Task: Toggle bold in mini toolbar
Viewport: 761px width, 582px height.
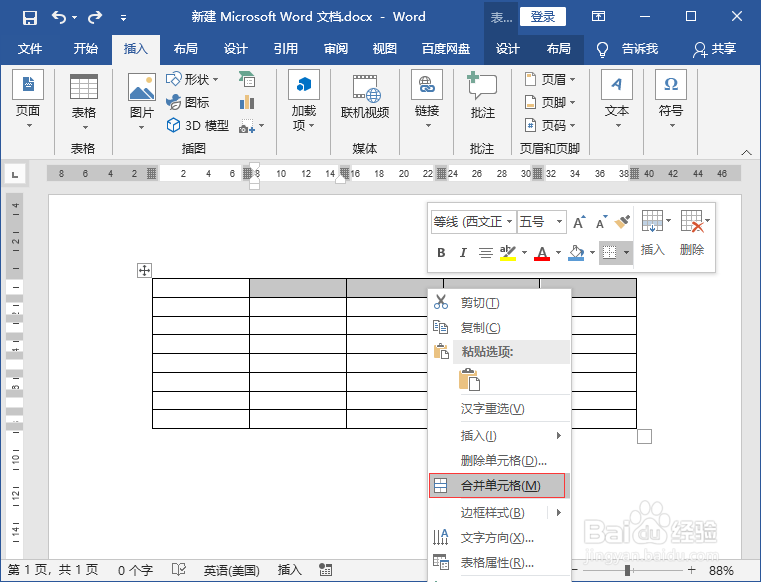Action: click(x=441, y=252)
